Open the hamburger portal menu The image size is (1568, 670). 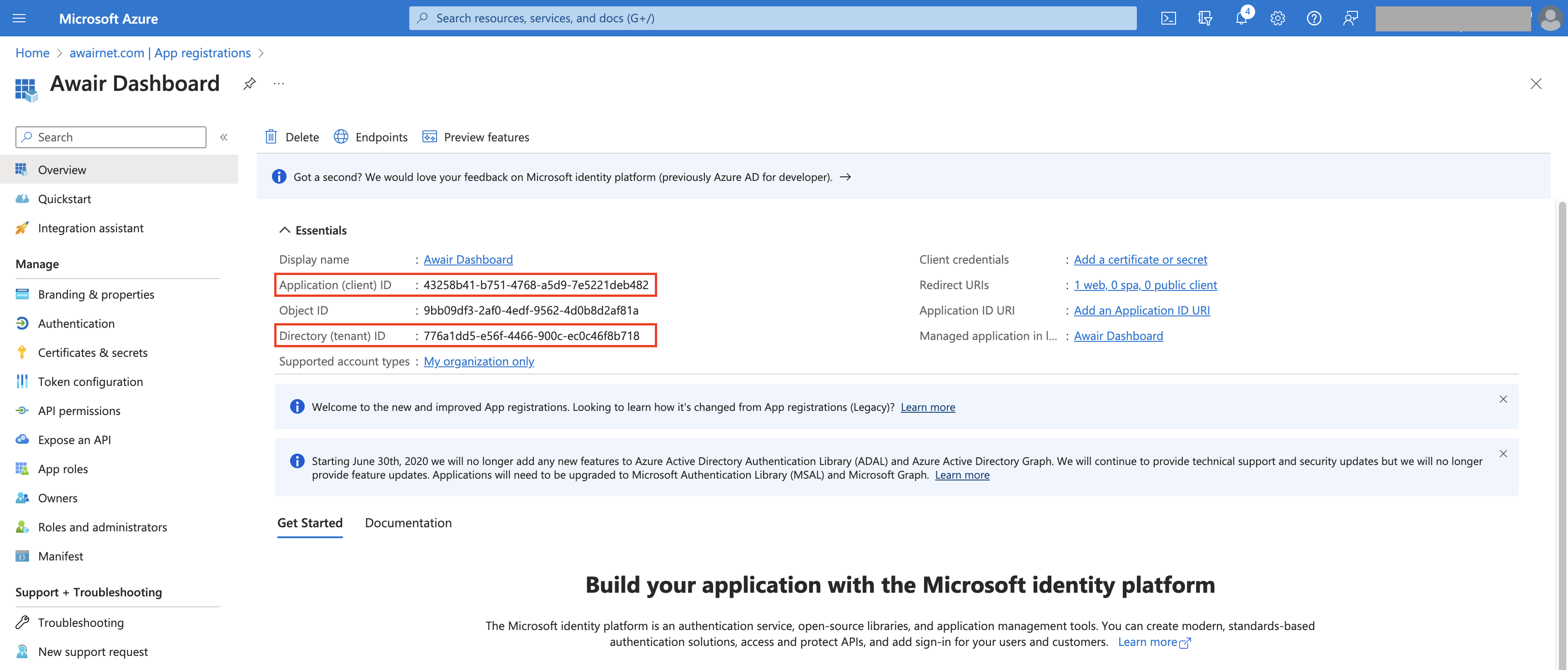[19, 18]
